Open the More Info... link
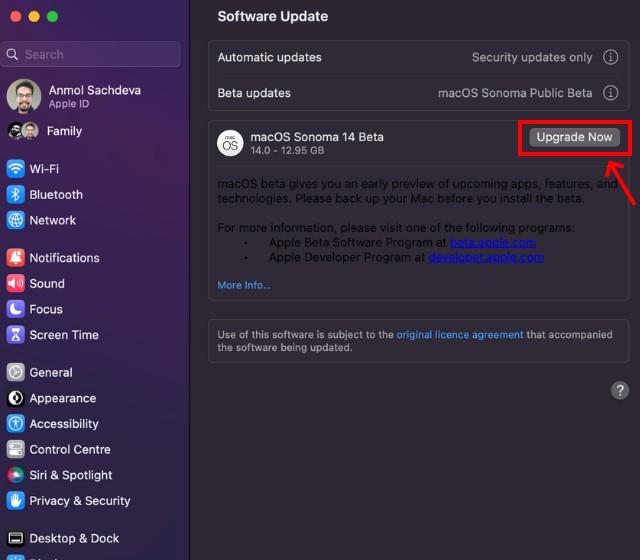This screenshot has height=560, width=640. click(244, 285)
